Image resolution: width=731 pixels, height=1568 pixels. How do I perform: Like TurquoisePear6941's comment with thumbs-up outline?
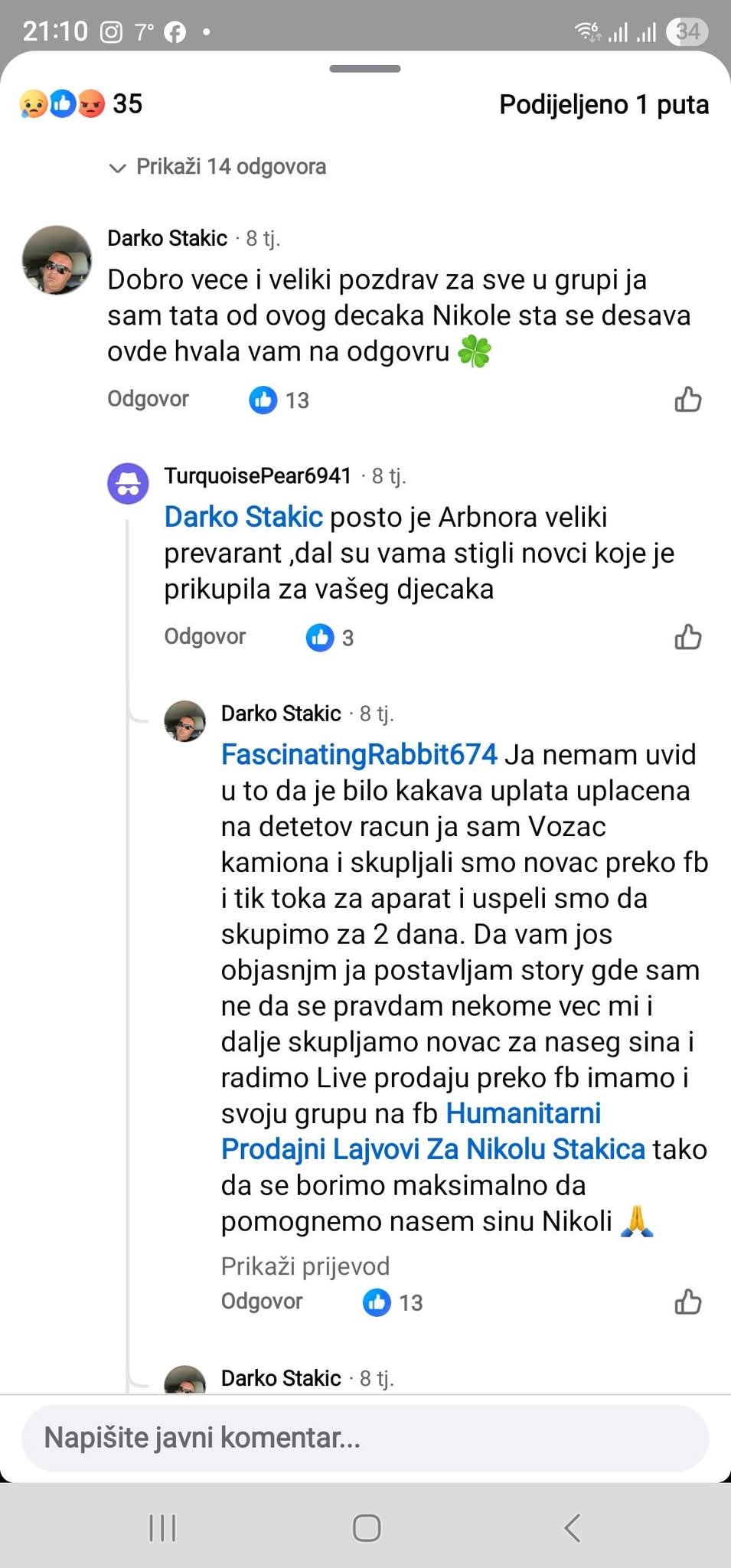[x=687, y=637]
